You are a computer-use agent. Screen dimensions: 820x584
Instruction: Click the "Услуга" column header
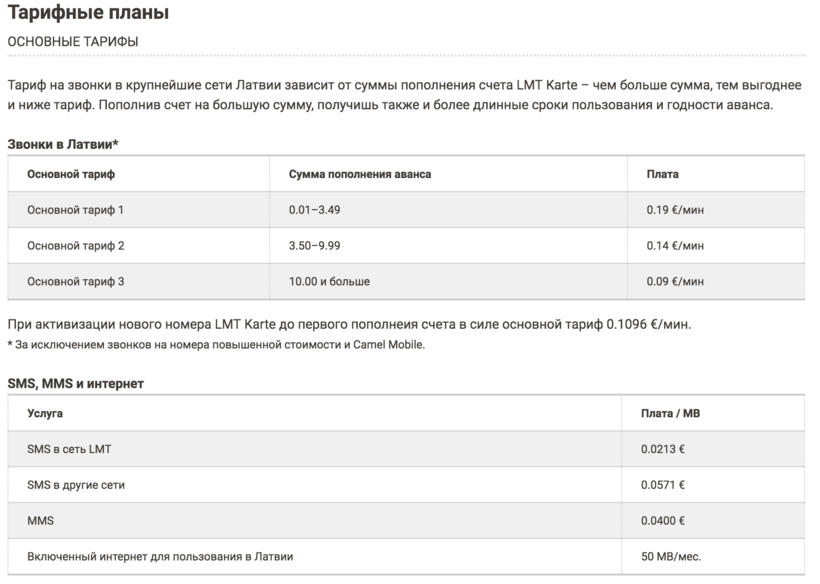pos(45,413)
